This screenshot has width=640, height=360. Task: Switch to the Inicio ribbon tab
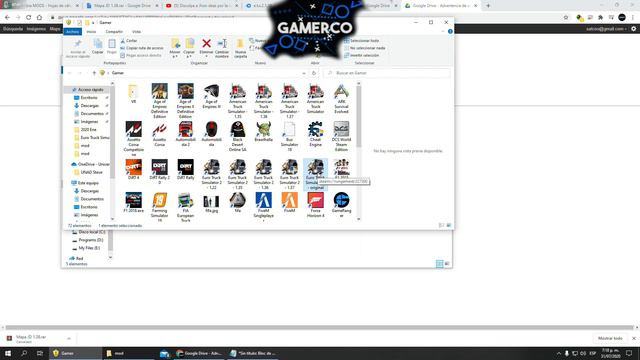pos(91,31)
